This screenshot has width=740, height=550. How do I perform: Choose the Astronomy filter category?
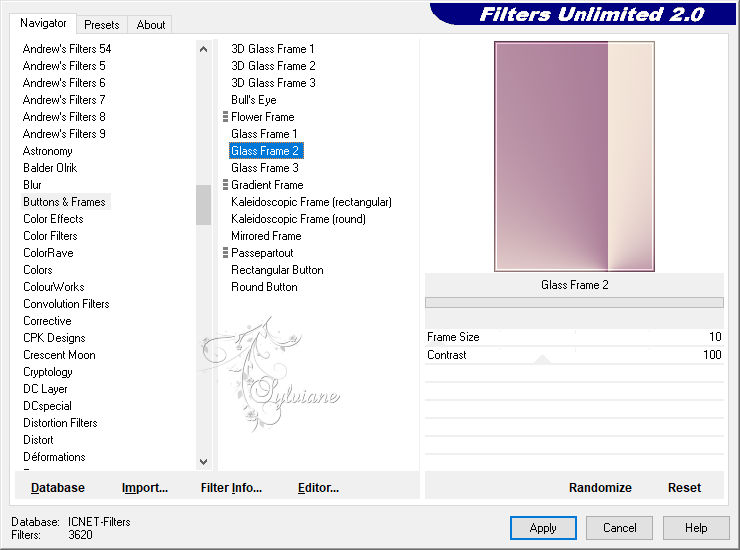point(48,151)
